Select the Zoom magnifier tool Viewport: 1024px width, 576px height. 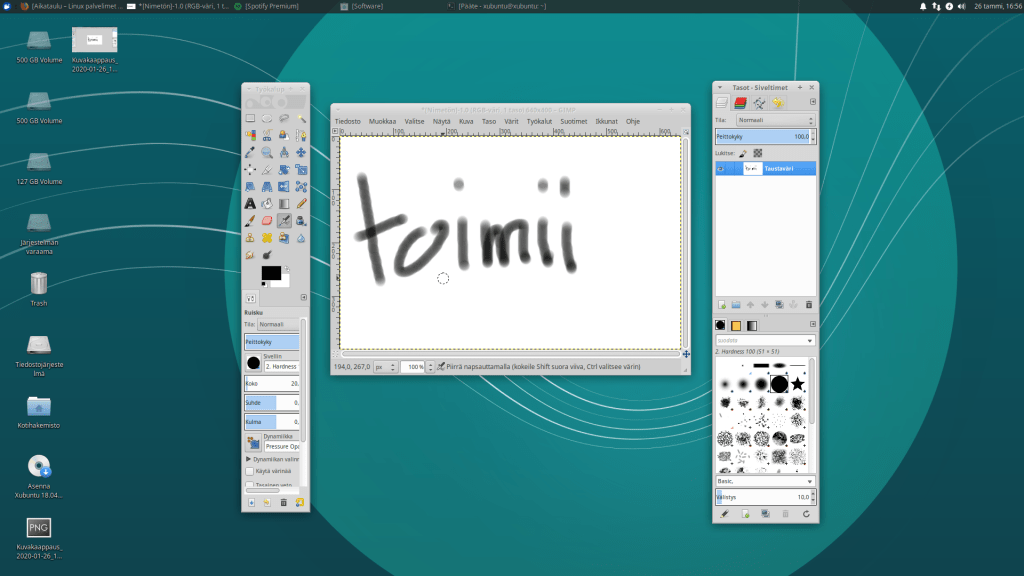point(267,152)
